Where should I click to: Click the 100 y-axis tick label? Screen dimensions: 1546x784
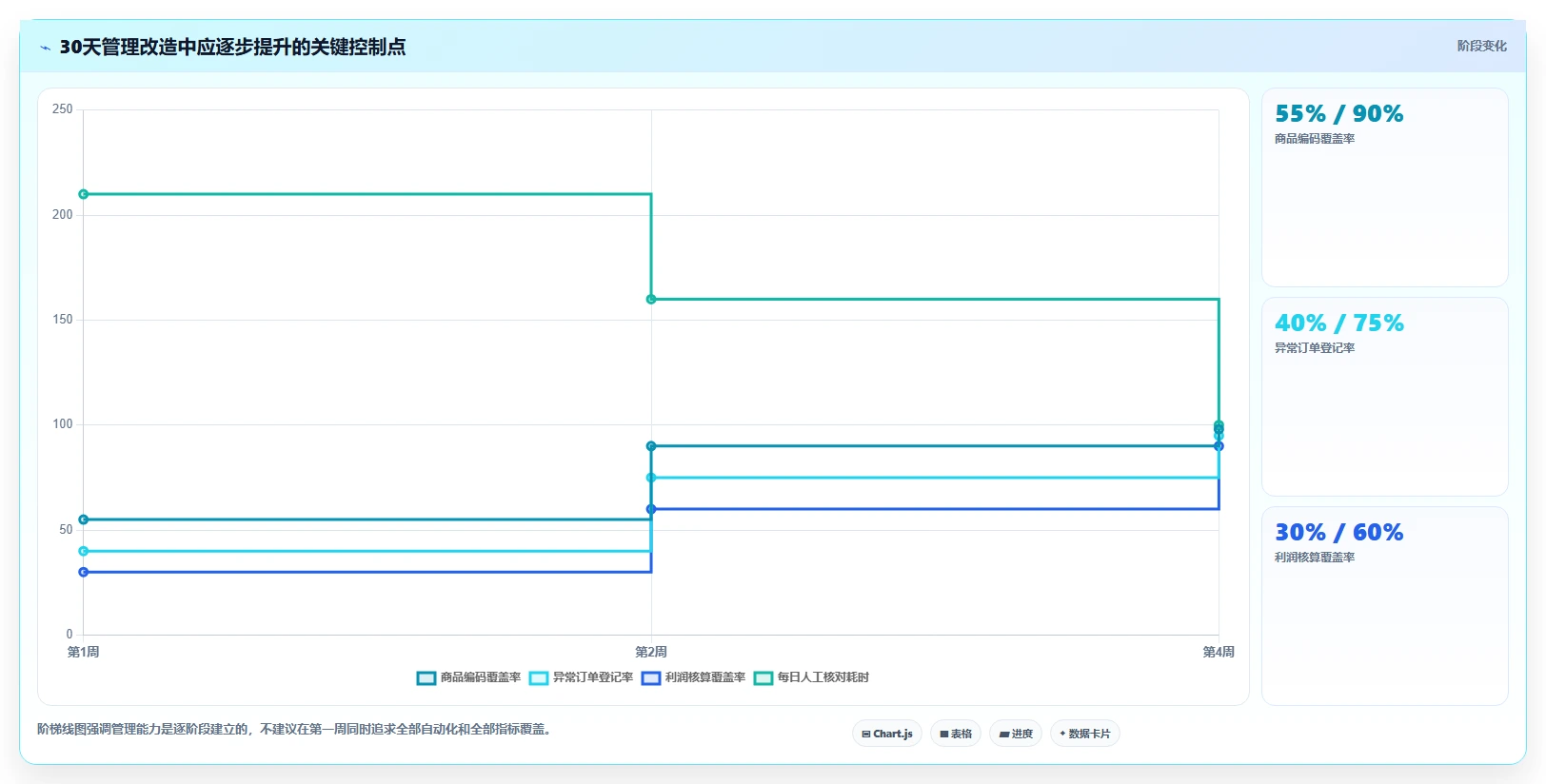point(63,424)
